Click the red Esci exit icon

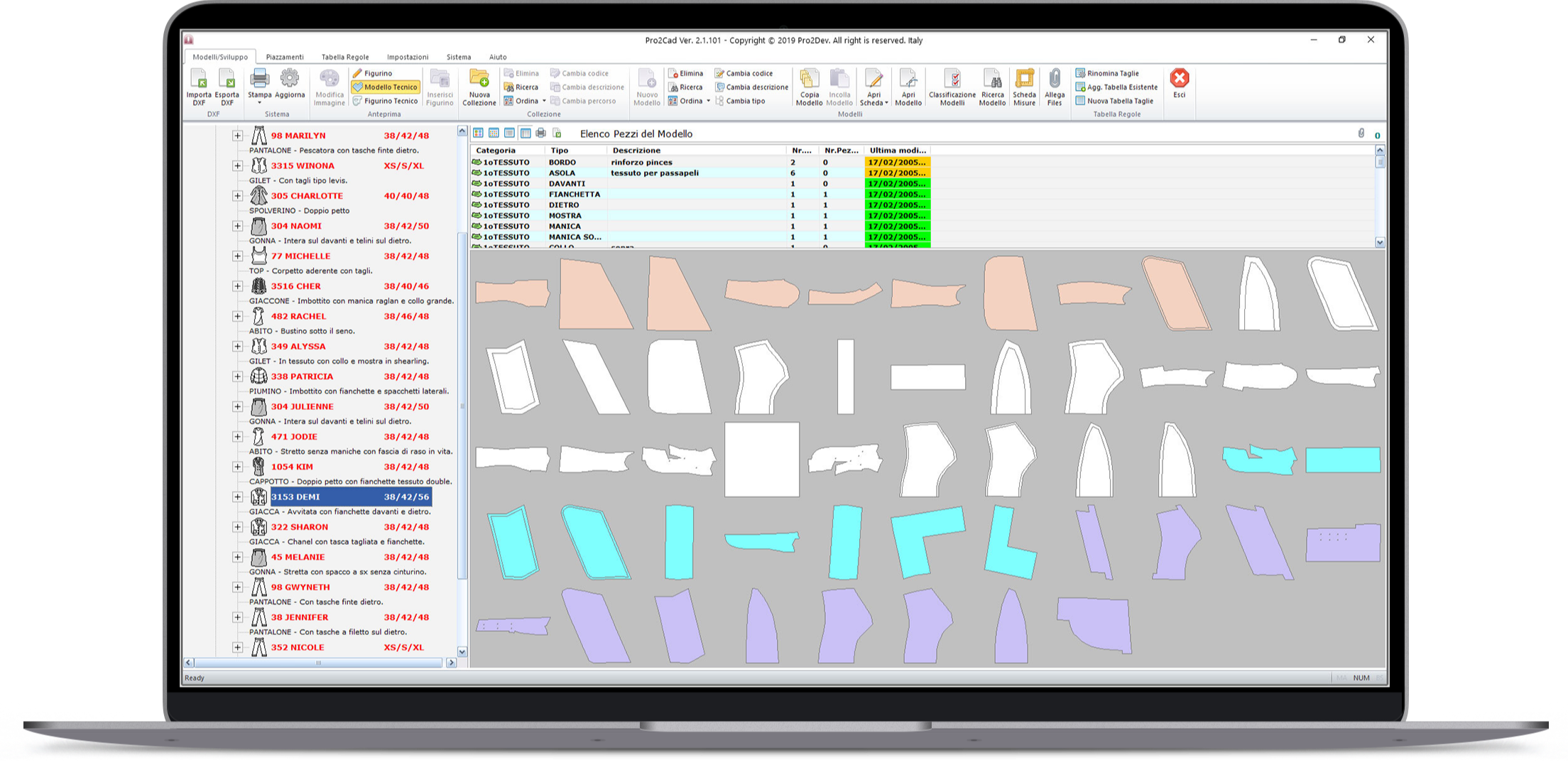click(1180, 78)
